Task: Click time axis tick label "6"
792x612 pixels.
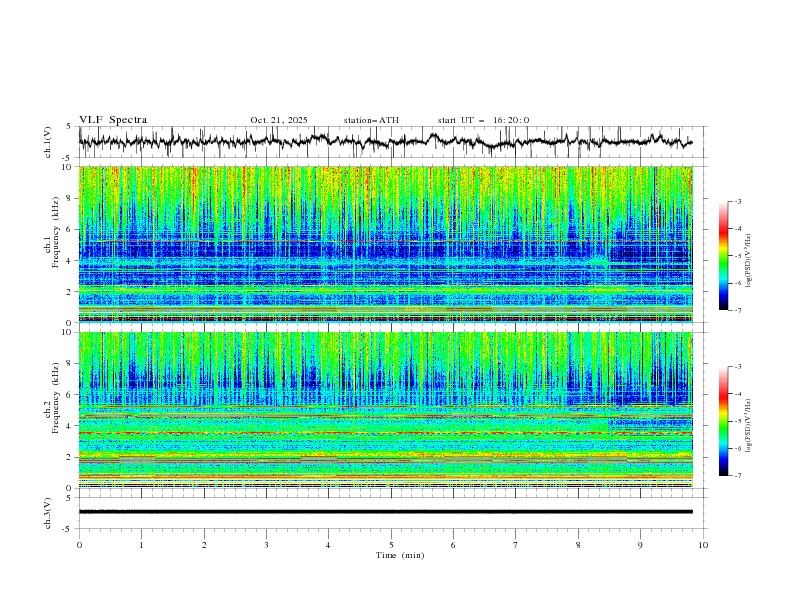Action: [453, 545]
